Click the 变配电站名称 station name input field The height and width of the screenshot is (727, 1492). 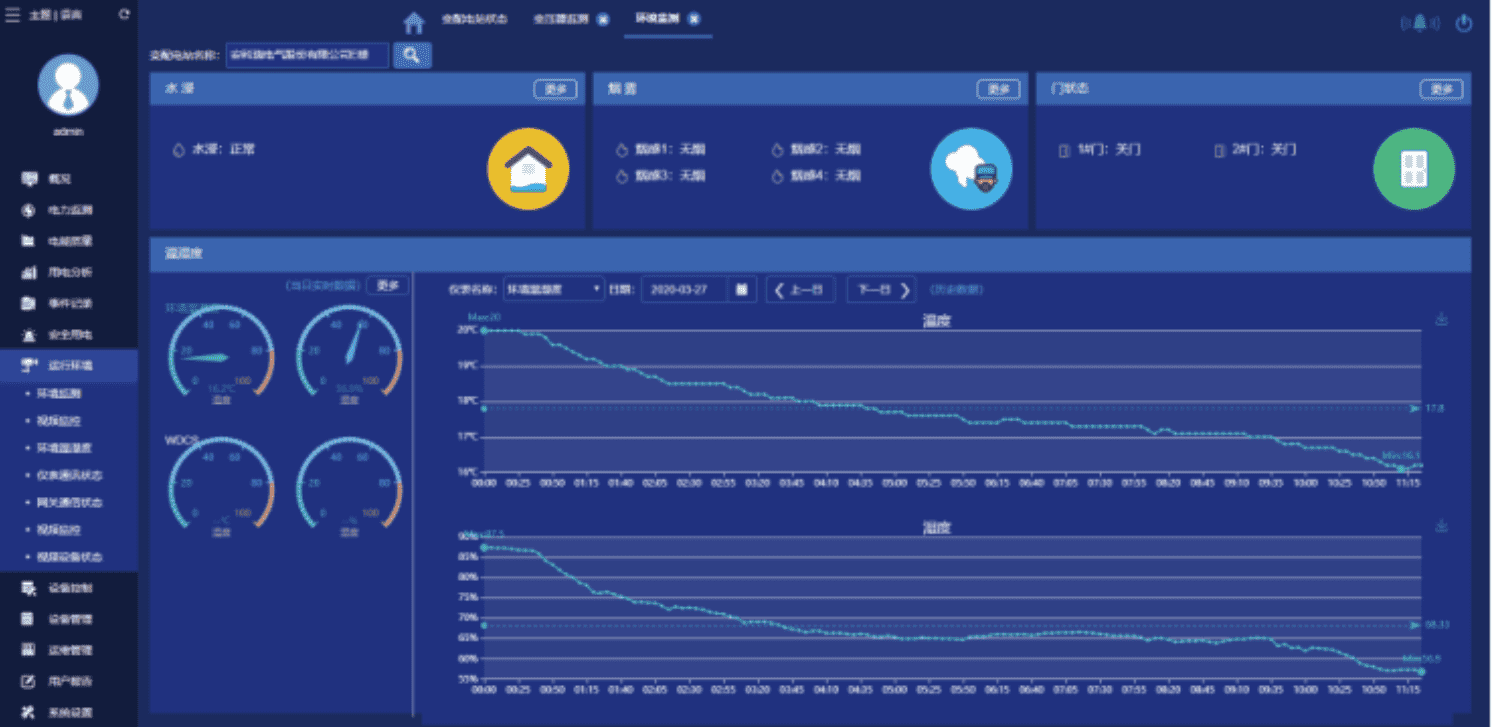pyautogui.click(x=306, y=55)
